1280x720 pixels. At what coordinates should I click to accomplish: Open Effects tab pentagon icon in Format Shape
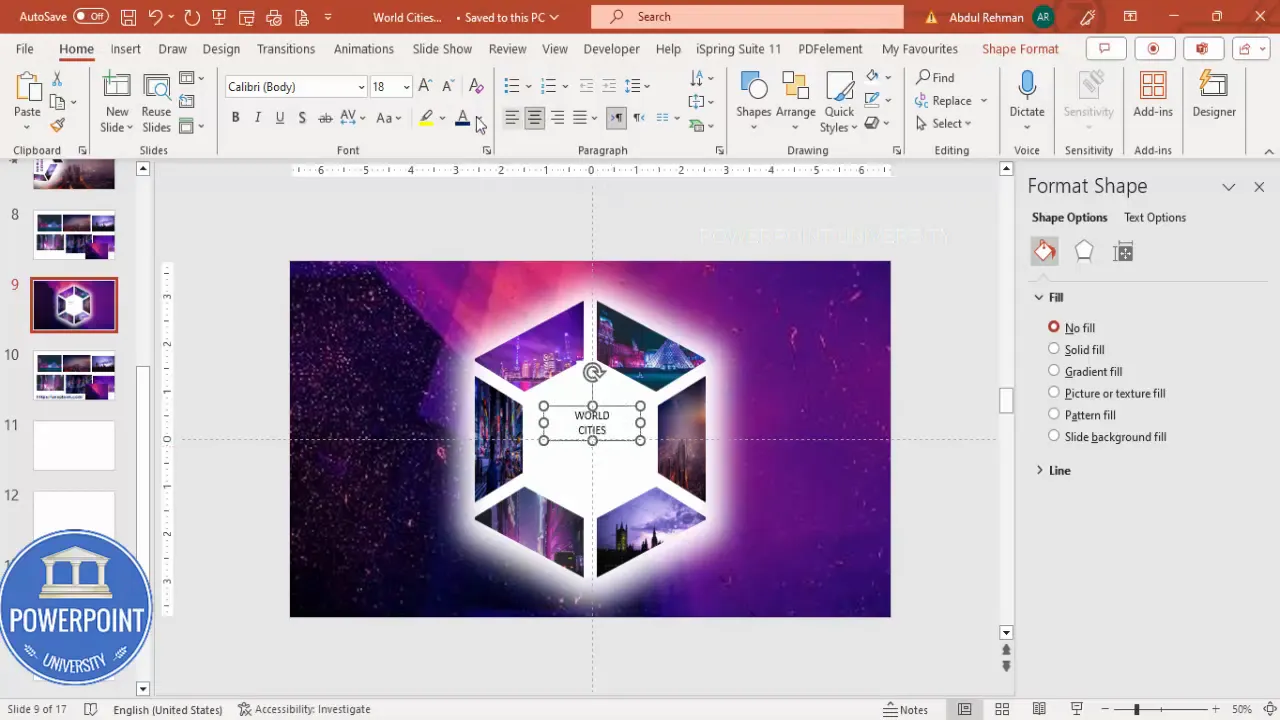pos(1084,252)
